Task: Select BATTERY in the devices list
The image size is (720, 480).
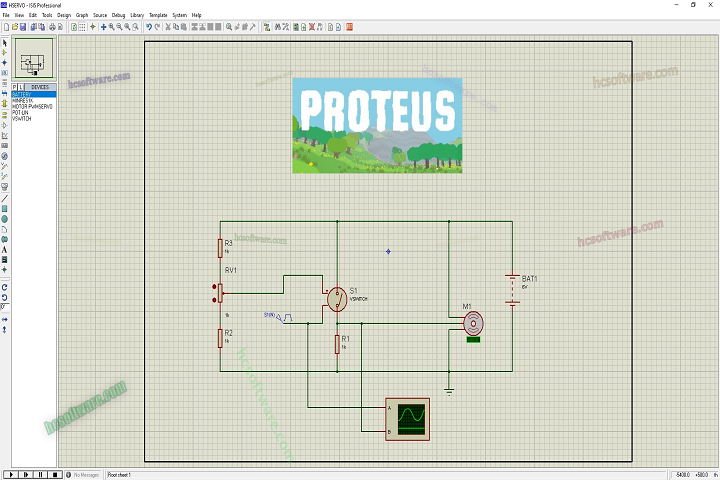Action: (34, 94)
